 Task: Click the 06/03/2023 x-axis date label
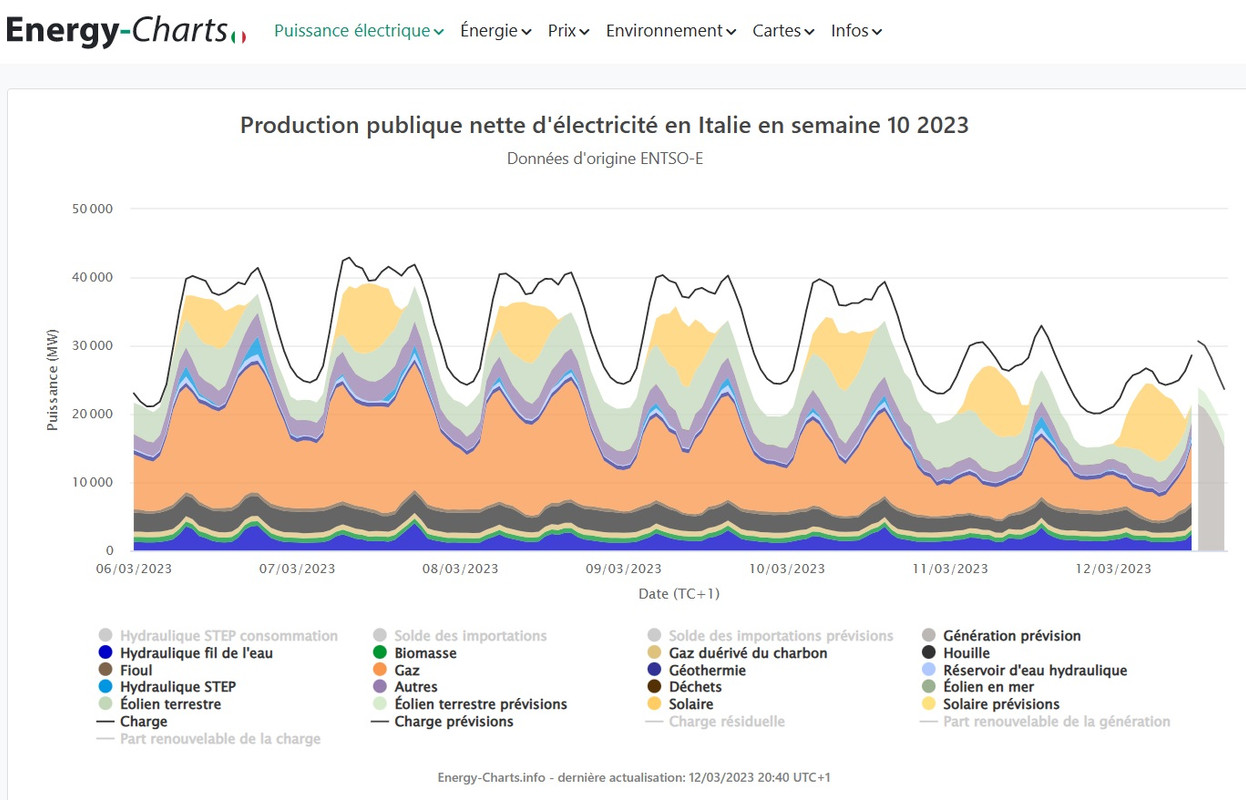coord(134,568)
